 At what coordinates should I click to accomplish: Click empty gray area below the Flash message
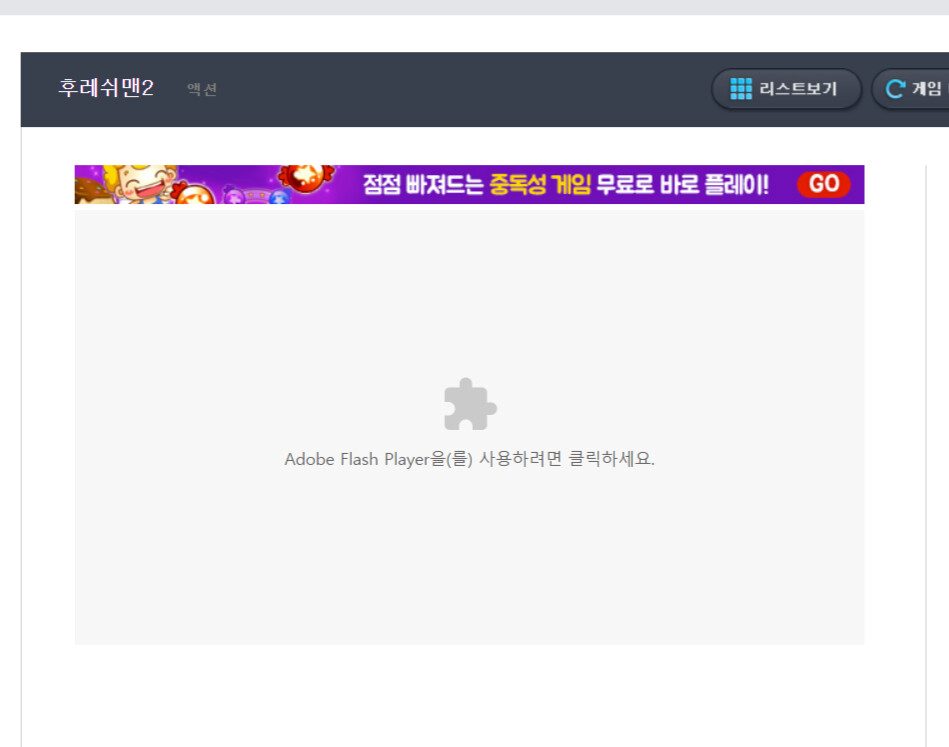point(469,560)
